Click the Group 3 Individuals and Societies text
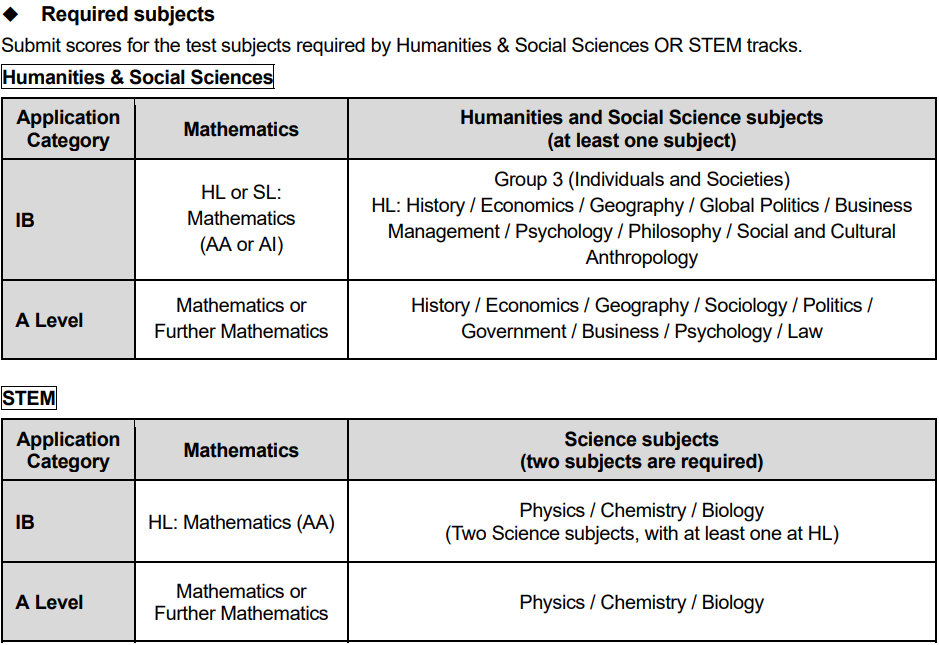The image size is (939, 645). (641, 180)
